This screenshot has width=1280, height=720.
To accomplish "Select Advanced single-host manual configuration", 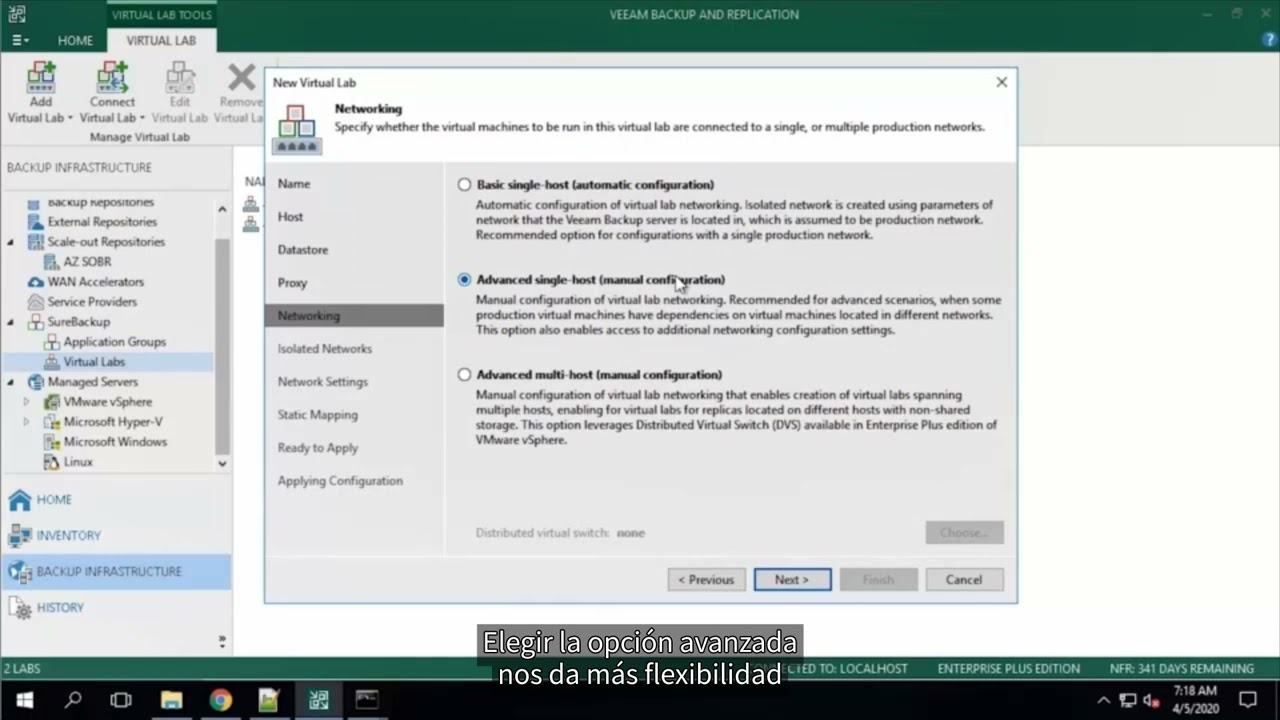I will 464,280.
